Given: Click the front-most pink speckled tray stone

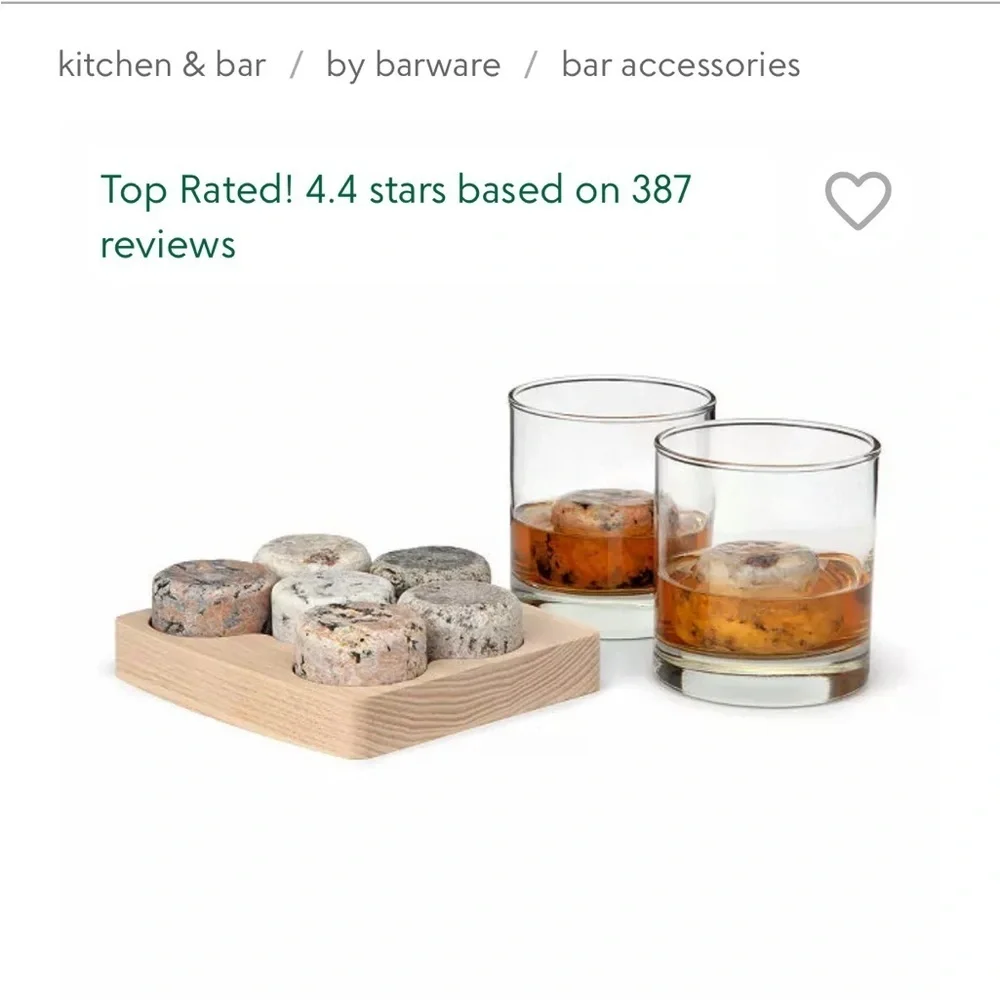Looking at the screenshot, I should click(x=359, y=642).
